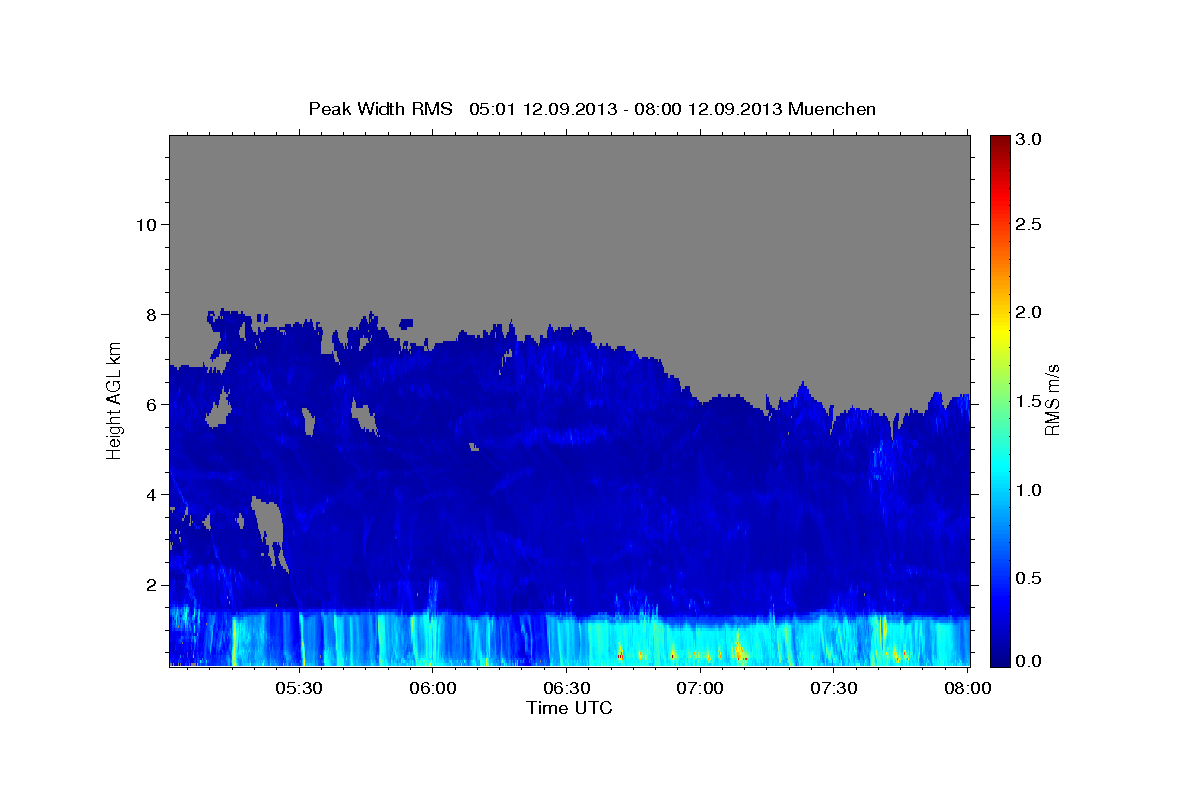Image resolution: width=1200 pixels, height=800 pixels.
Task: Click the 'Muenchen' location text in title
Action: (832, 109)
